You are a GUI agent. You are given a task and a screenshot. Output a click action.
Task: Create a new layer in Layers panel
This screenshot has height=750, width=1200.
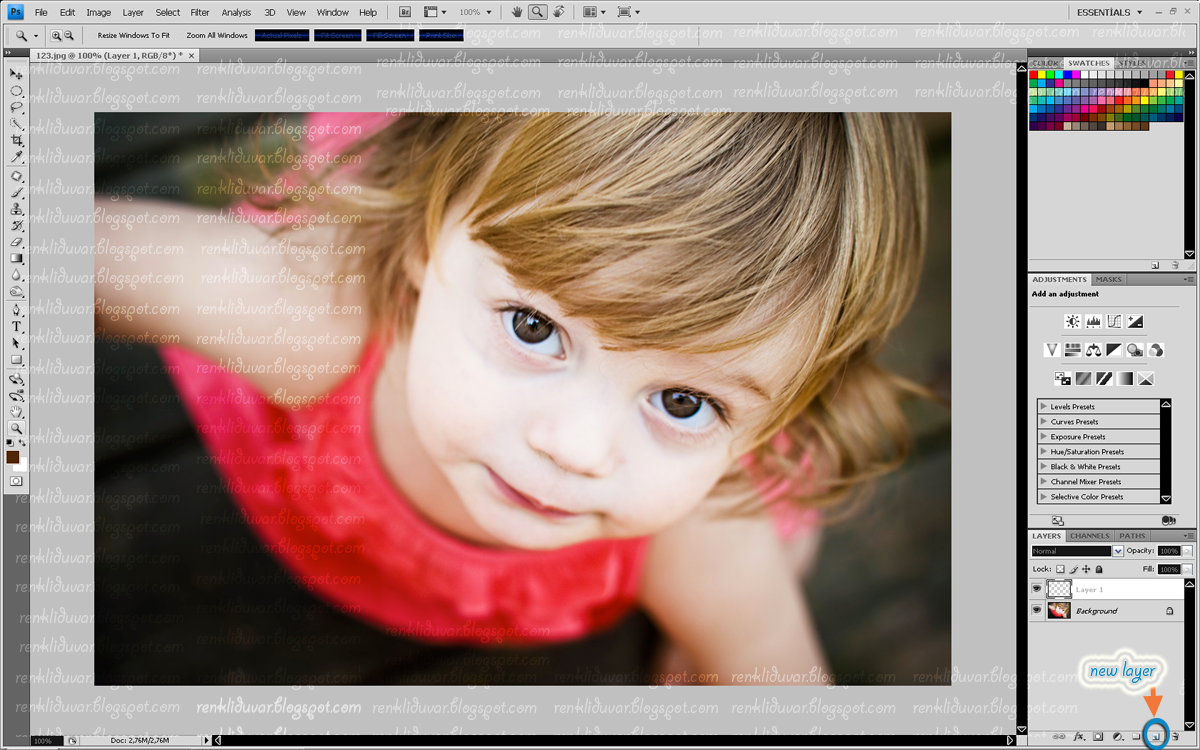tap(1157, 737)
